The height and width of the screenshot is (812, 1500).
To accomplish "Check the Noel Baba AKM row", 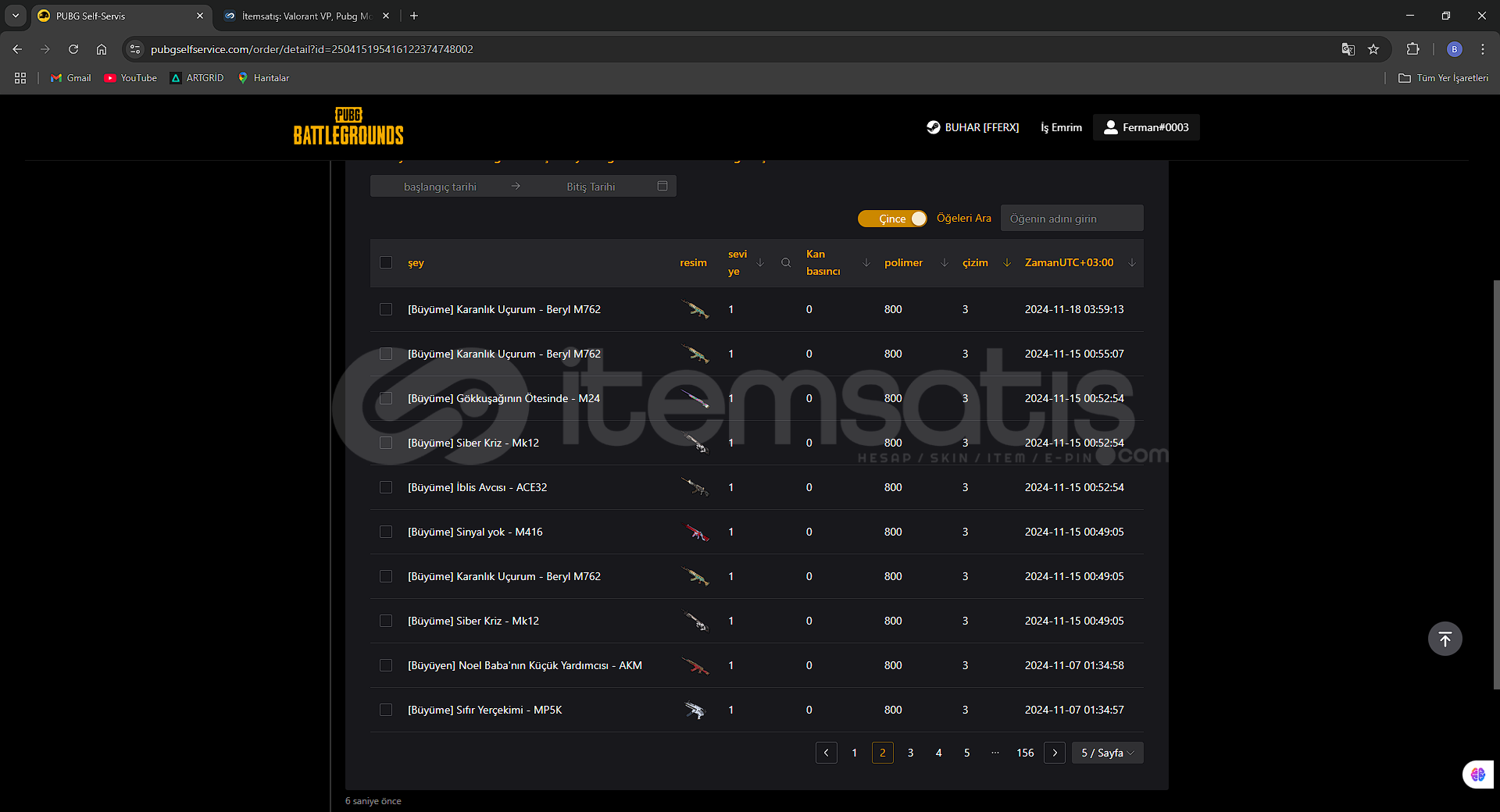I will click(386, 665).
